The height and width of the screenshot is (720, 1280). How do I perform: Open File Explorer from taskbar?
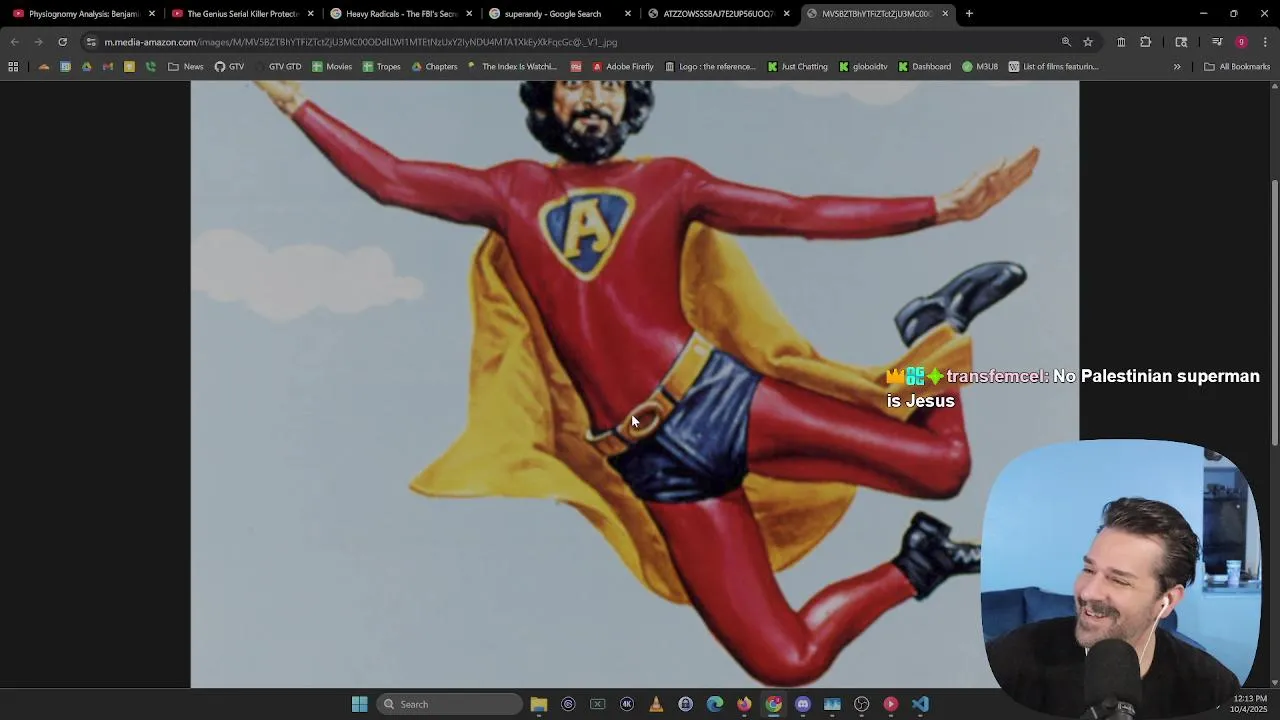click(539, 704)
